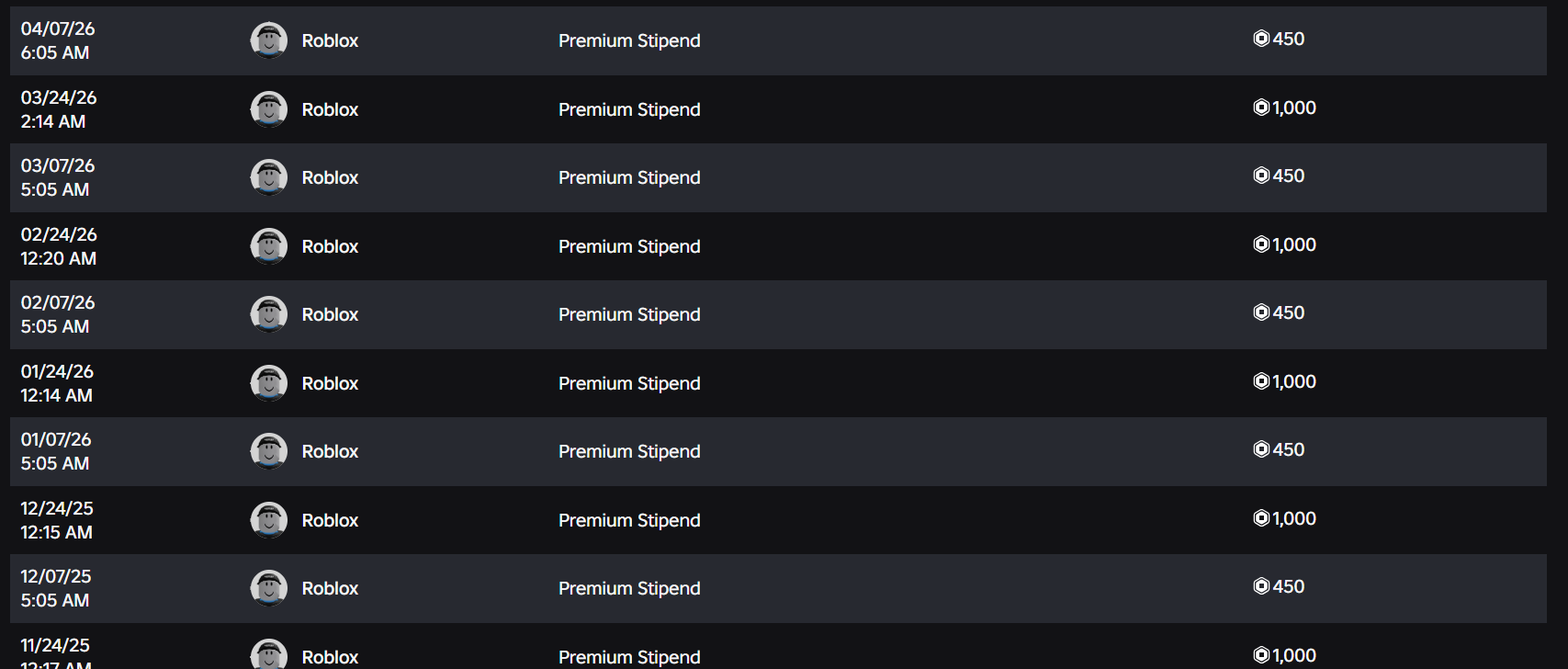Screen dimensions: 1568x669
Task: Click the Roblox avatar in the 04/07/26 row
Action: tap(269, 40)
